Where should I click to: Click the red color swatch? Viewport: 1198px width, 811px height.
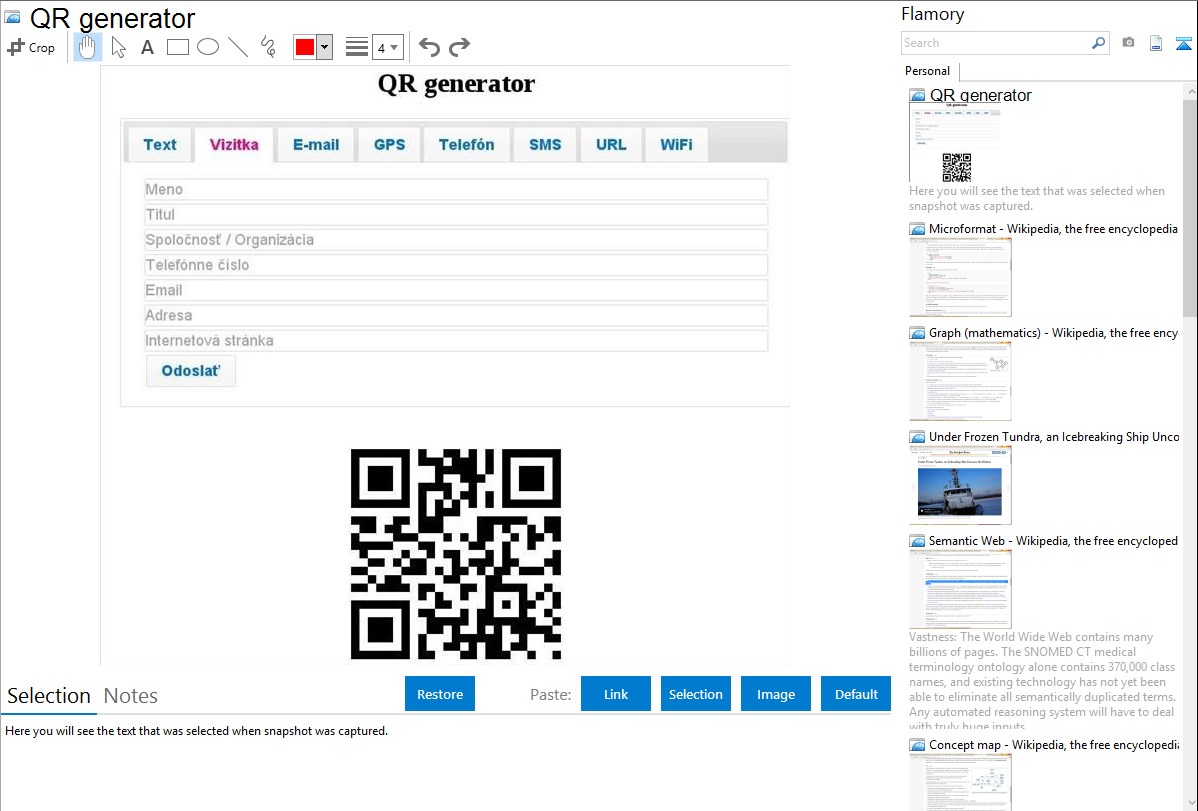point(305,47)
